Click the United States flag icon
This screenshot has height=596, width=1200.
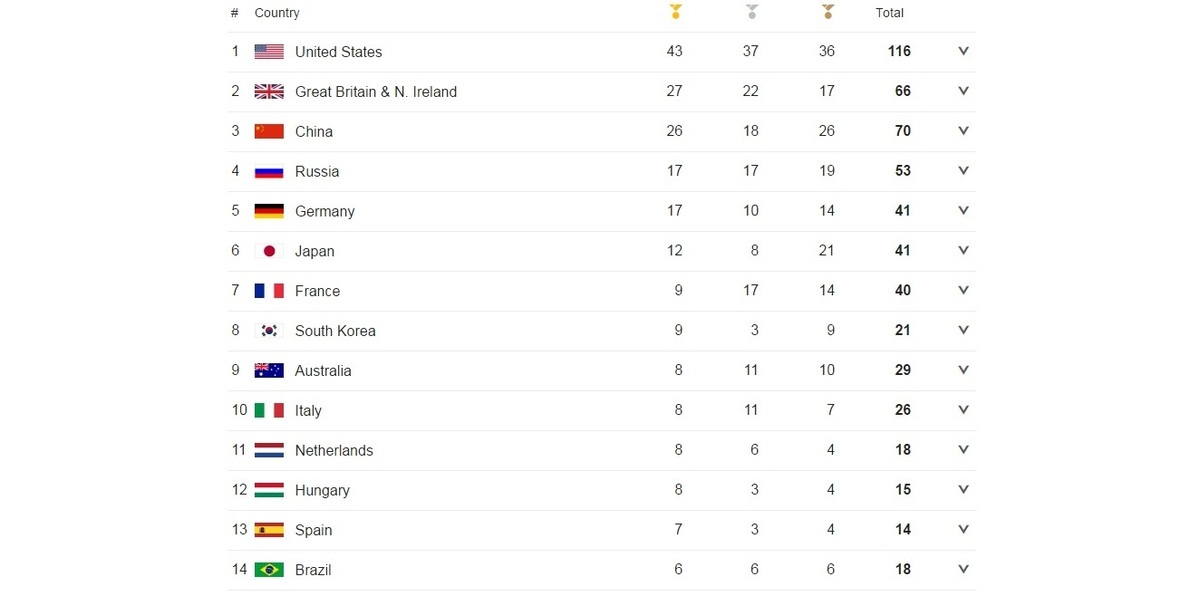point(269,52)
